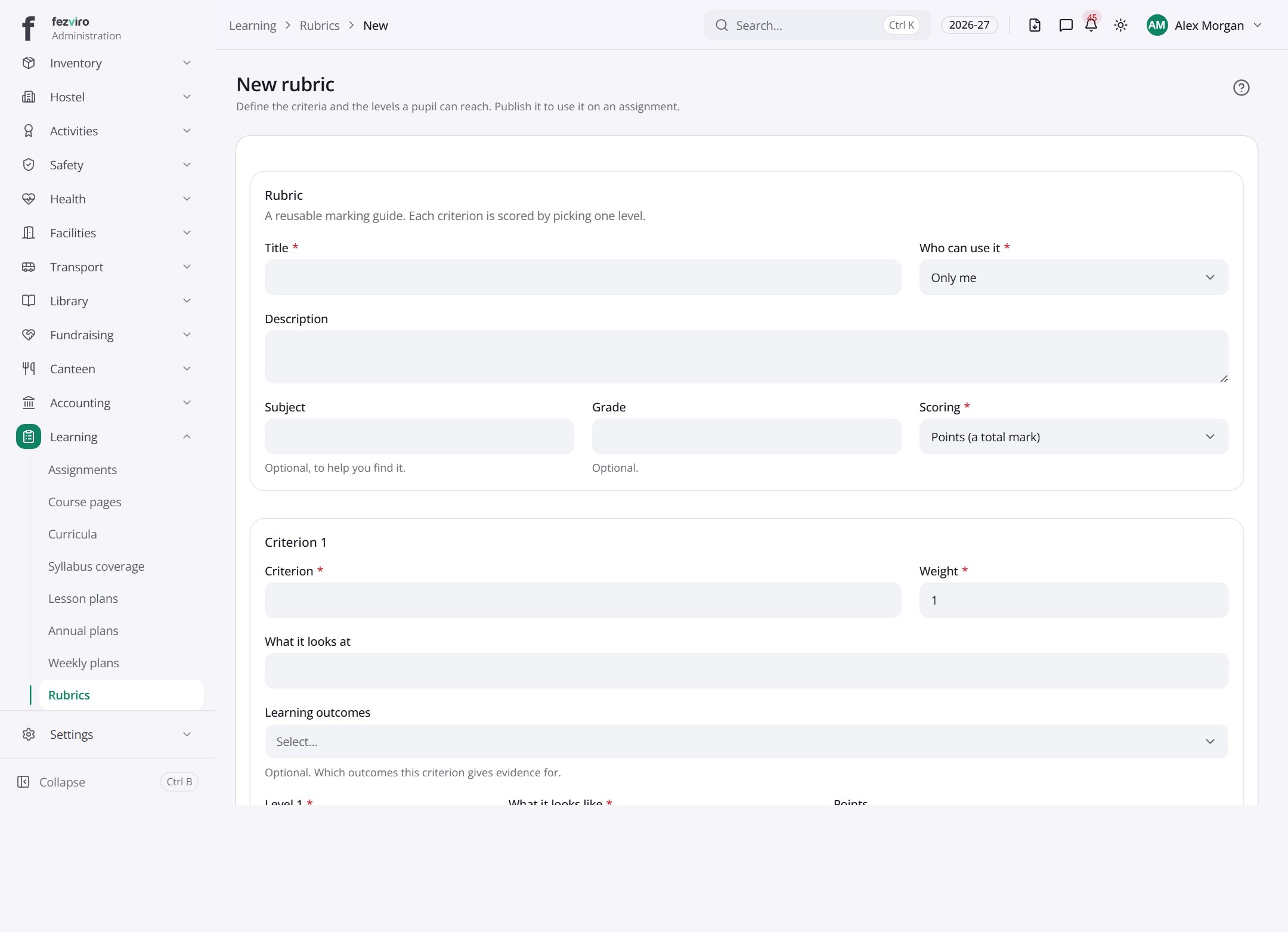
Task: Click the fezviro logo
Action: click(29, 28)
